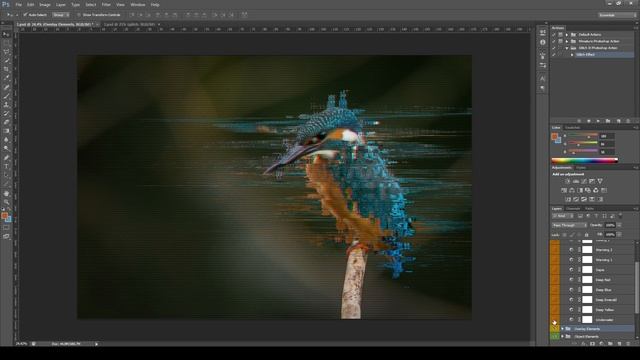Select the Quick Selection tool

point(6,60)
